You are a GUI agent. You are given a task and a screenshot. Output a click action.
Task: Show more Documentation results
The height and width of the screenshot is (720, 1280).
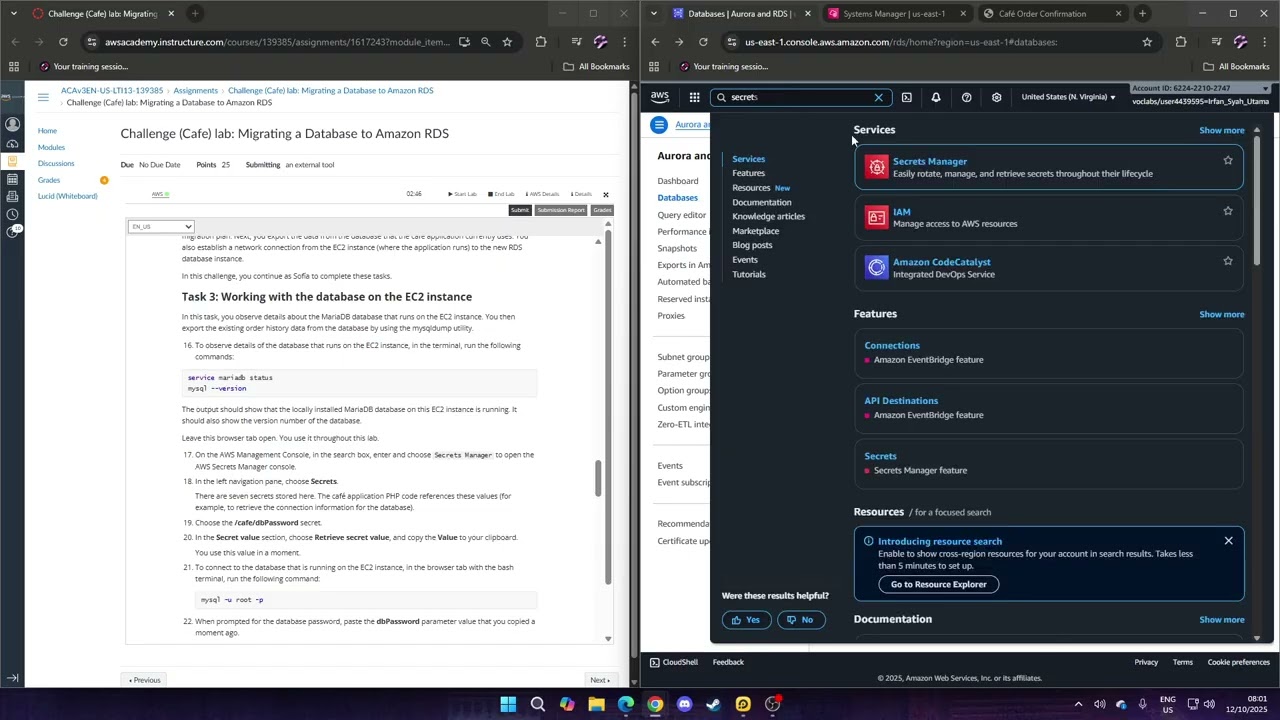(1221, 620)
